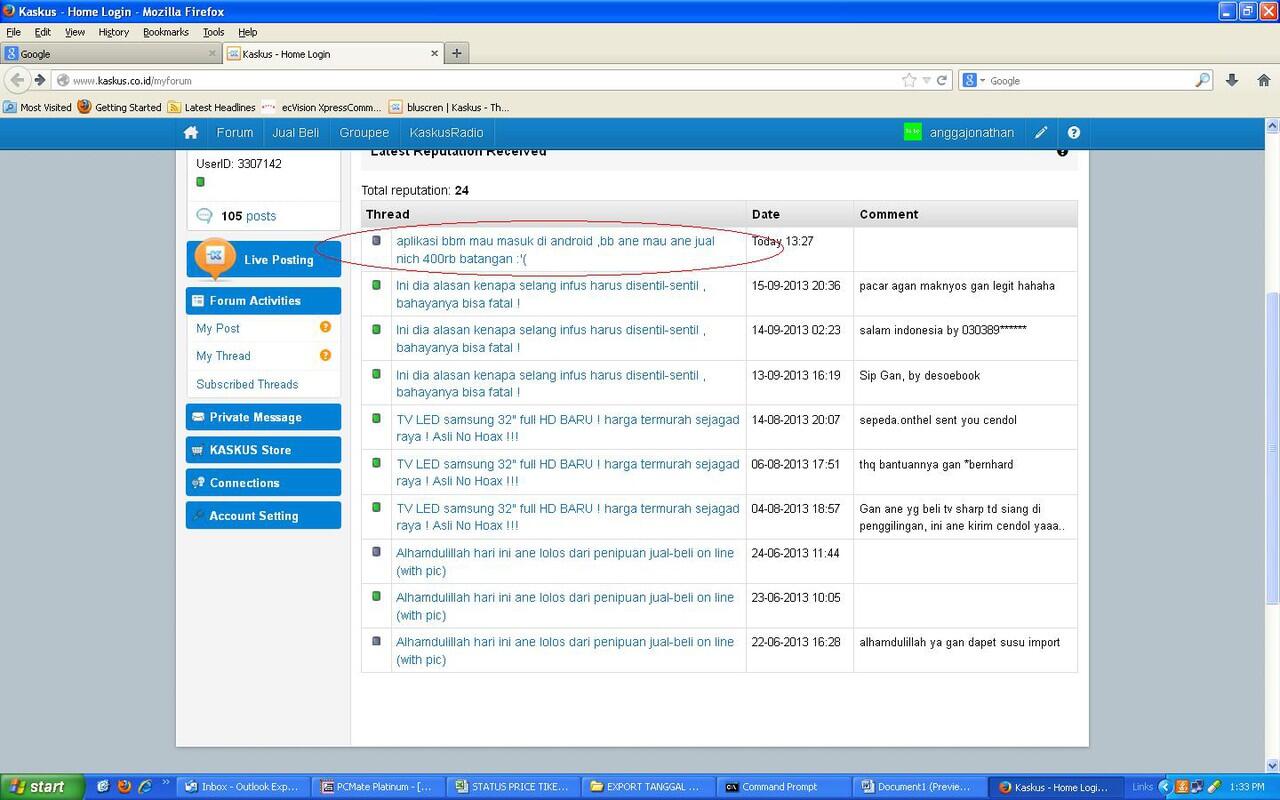The width and height of the screenshot is (1280, 800).
Task: Open the Forum Activities header
Action: click(x=263, y=301)
